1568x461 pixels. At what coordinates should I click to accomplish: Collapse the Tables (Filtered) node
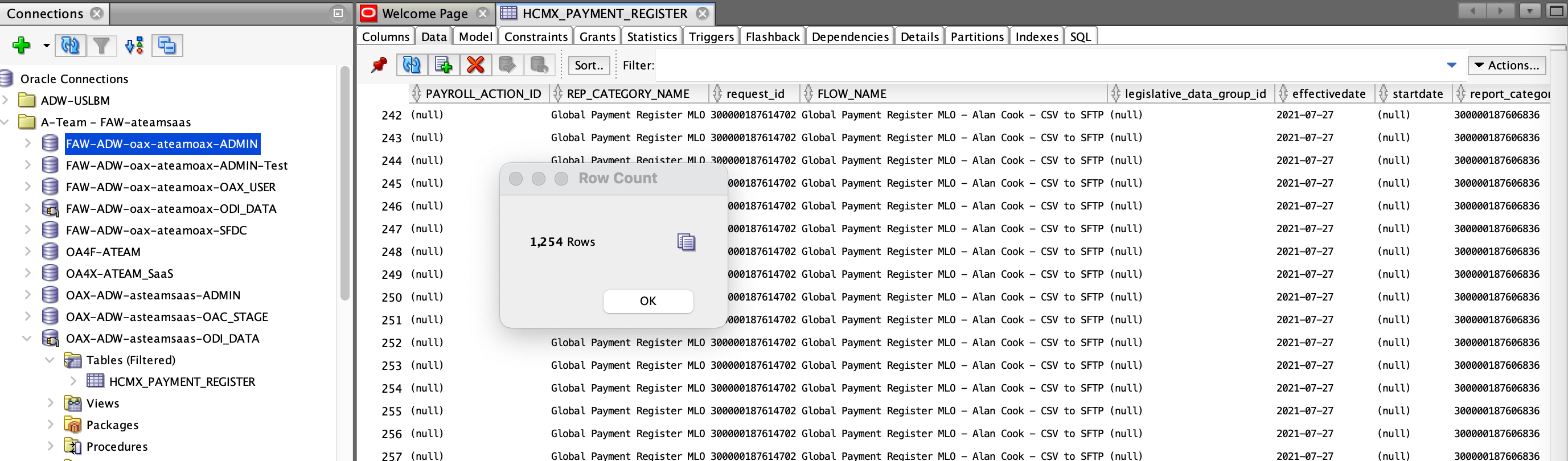pyautogui.click(x=50, y=360)
